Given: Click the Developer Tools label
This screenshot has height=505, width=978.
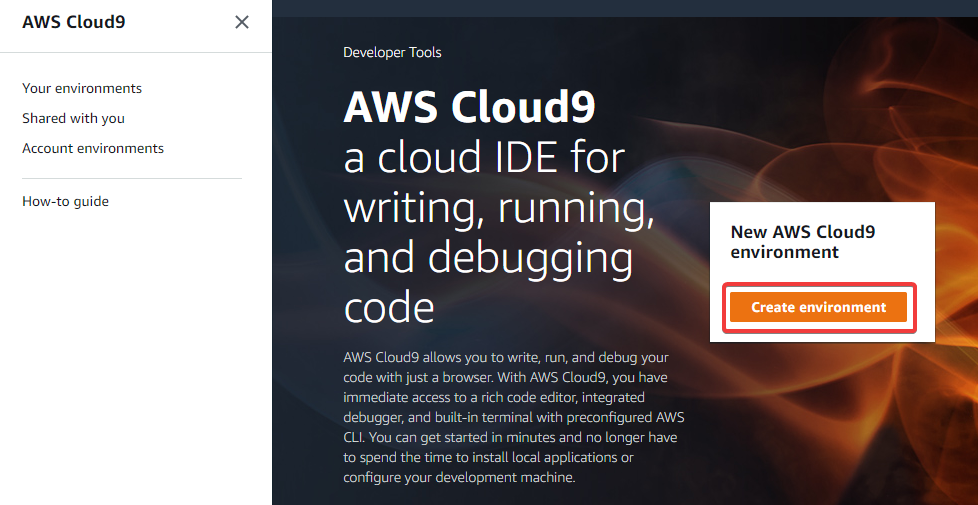Looking at the screenshot, I should 392,53.
